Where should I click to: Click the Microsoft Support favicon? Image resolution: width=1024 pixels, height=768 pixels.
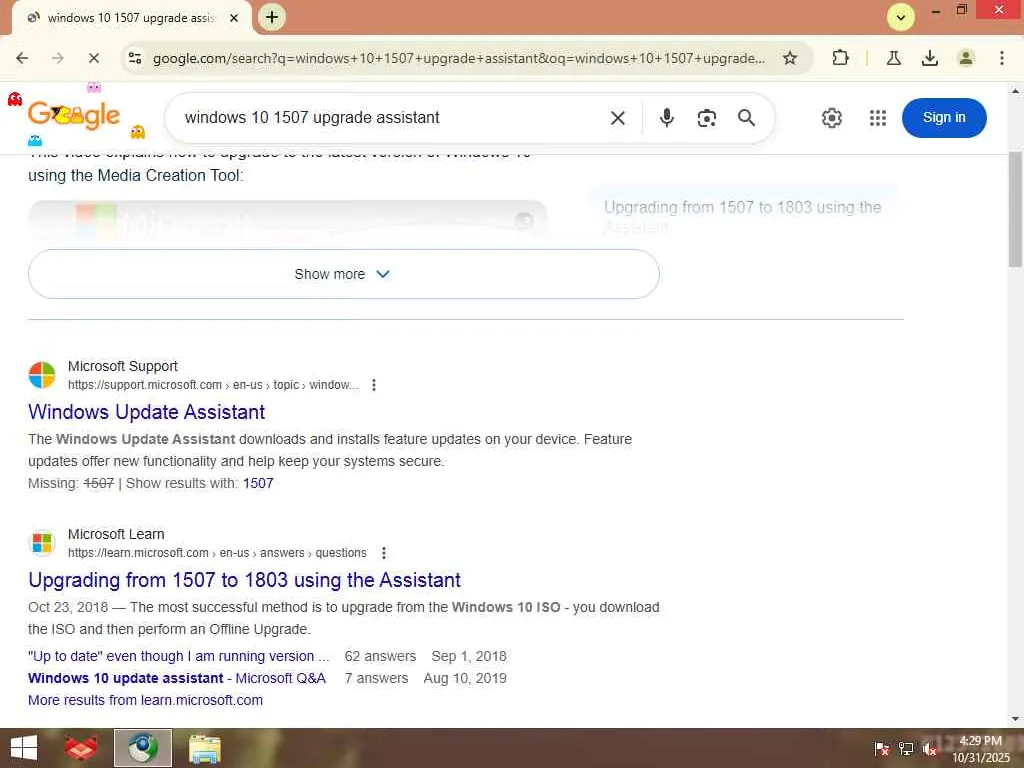click(42, 376)
